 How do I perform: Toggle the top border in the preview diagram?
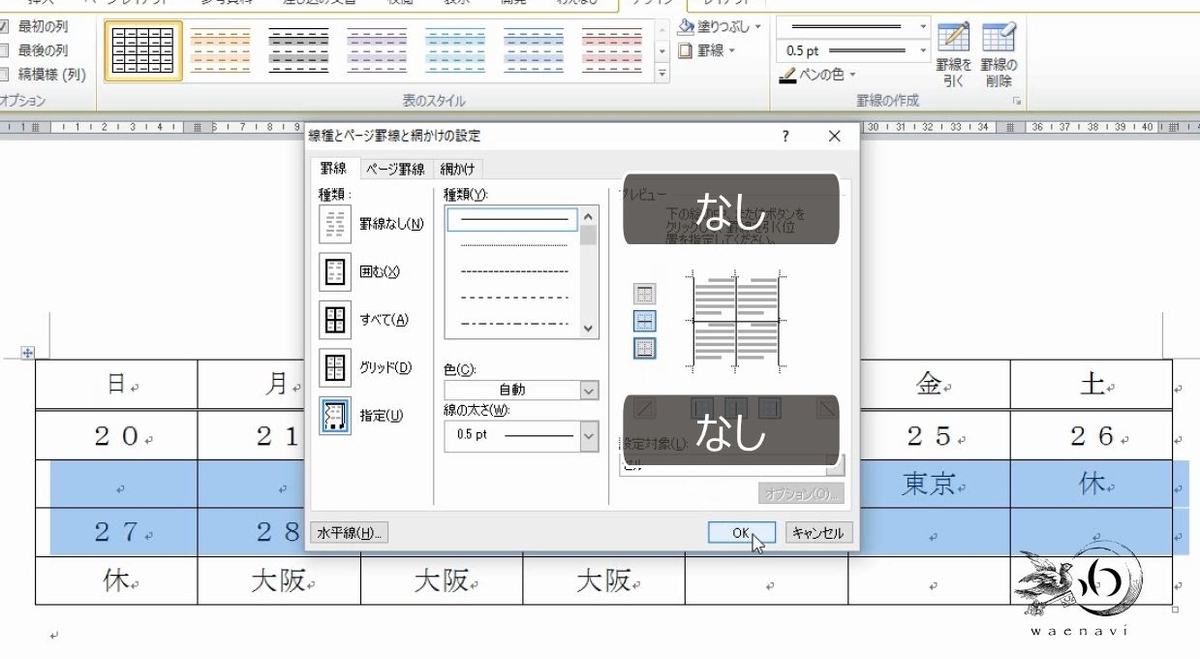[645, 294]
